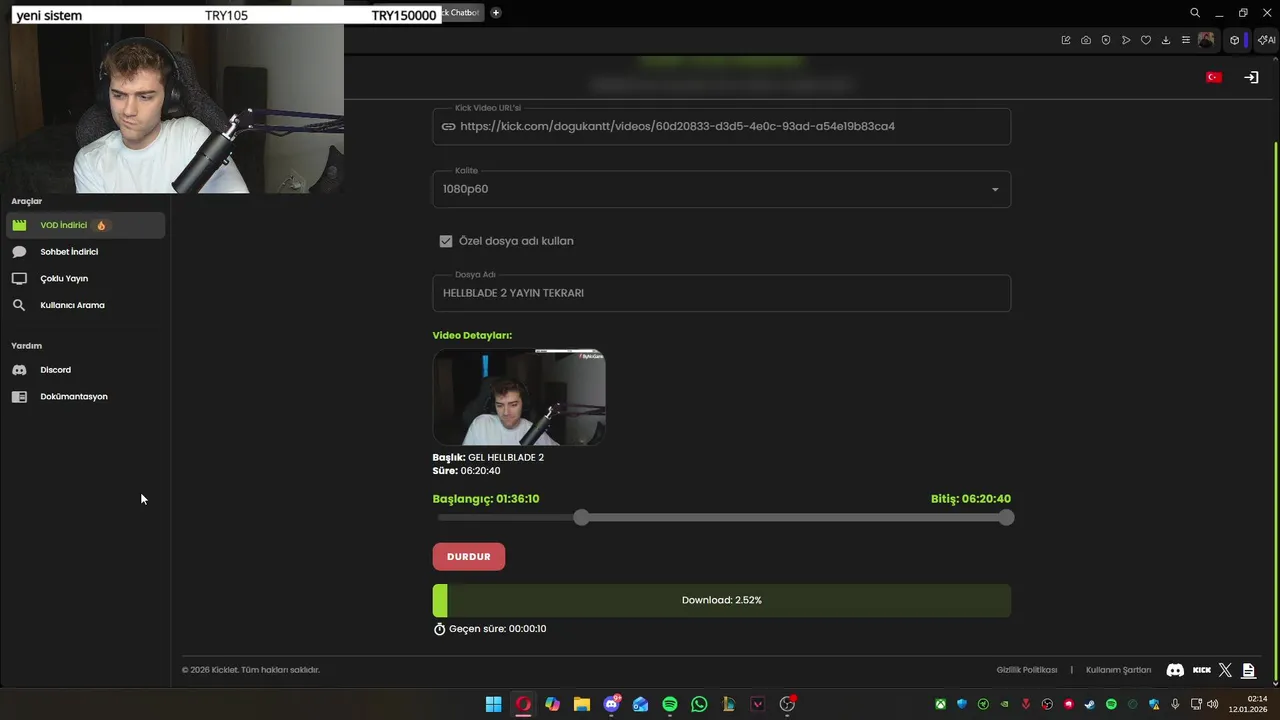Open the VOD İndirici tool

[x=85, y=225]
